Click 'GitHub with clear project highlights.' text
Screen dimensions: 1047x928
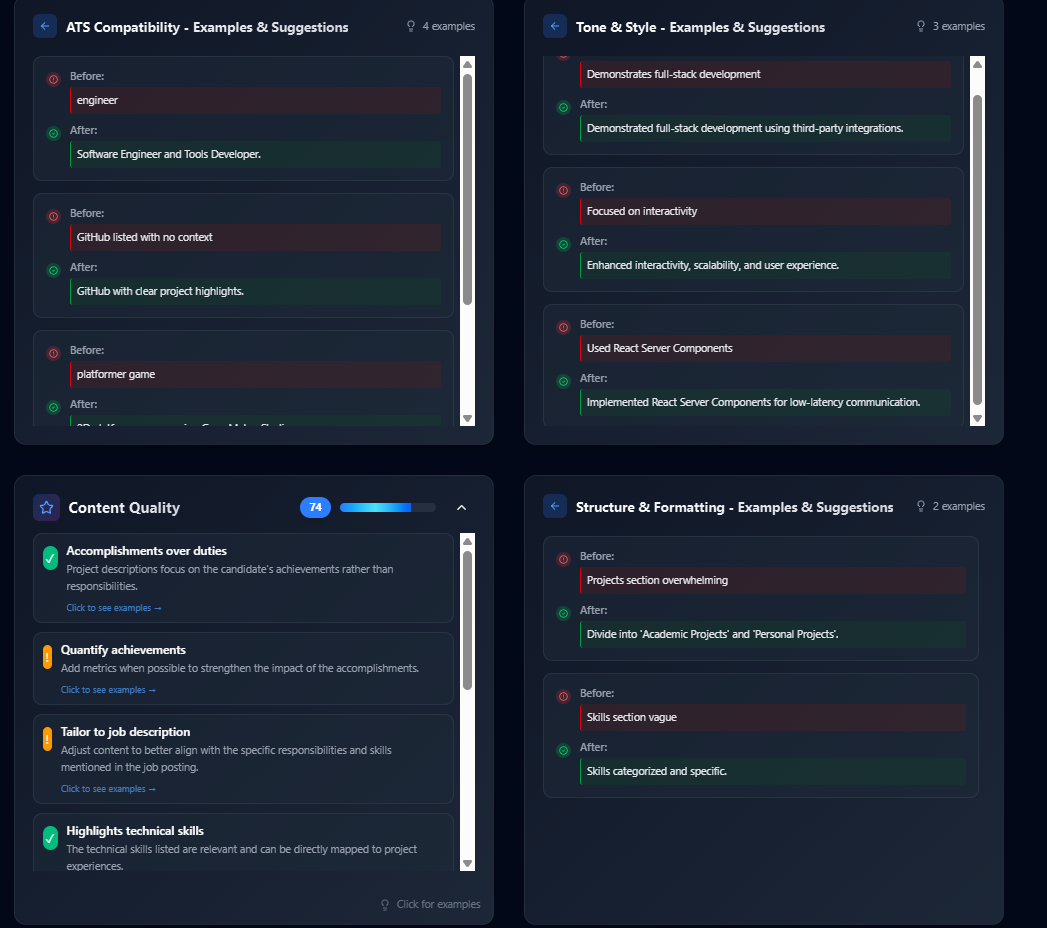click(160, 292)
